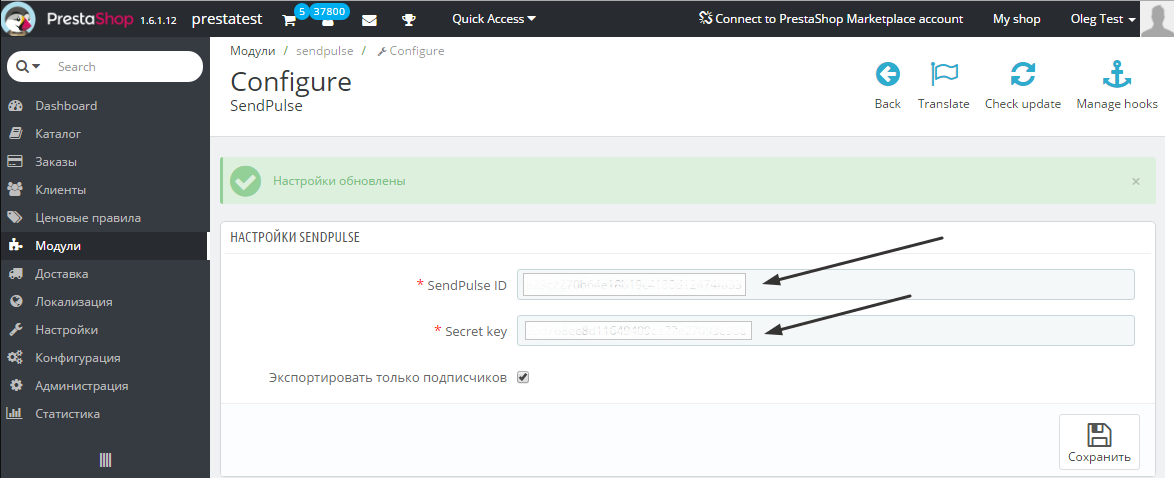Click Локализация globe icon
Image resolution: width=1174 pixels, height=478 pixels.
click(x=15, y=301)
